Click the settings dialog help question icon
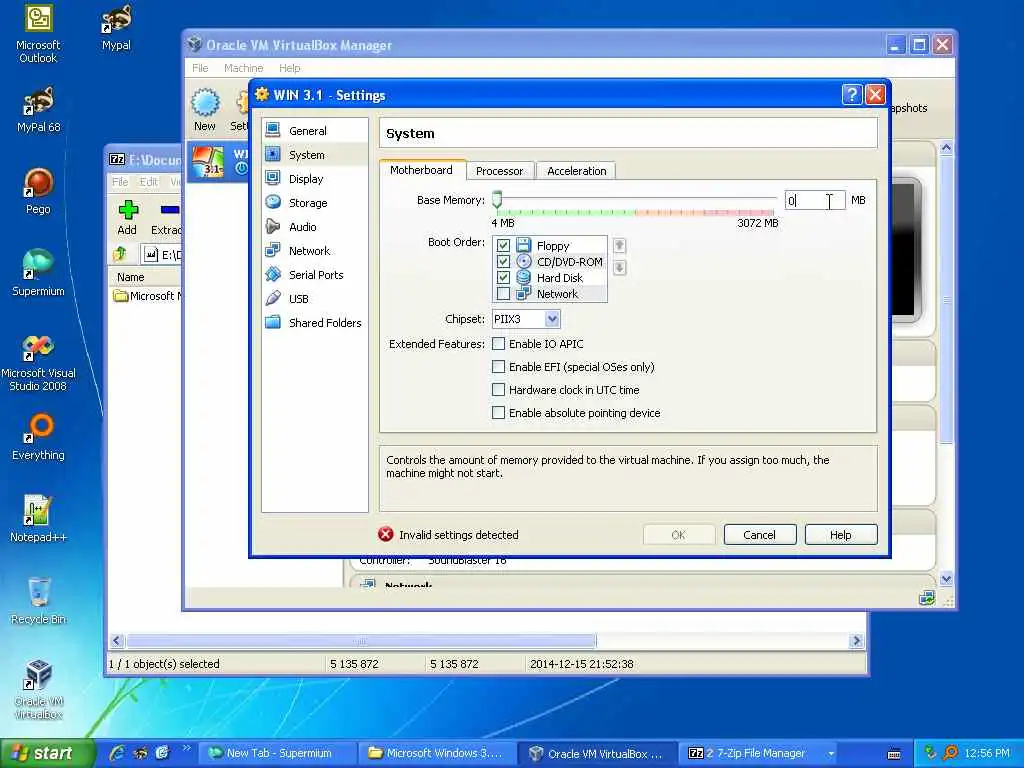1024x768 pixels. [852, 95]
